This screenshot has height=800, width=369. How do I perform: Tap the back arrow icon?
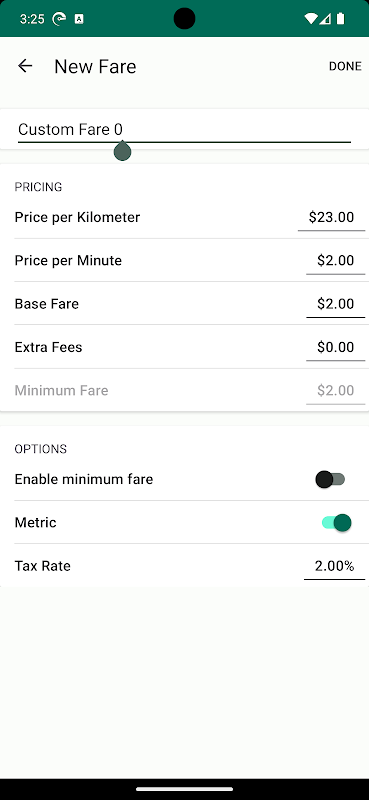(x=25, y=66)
